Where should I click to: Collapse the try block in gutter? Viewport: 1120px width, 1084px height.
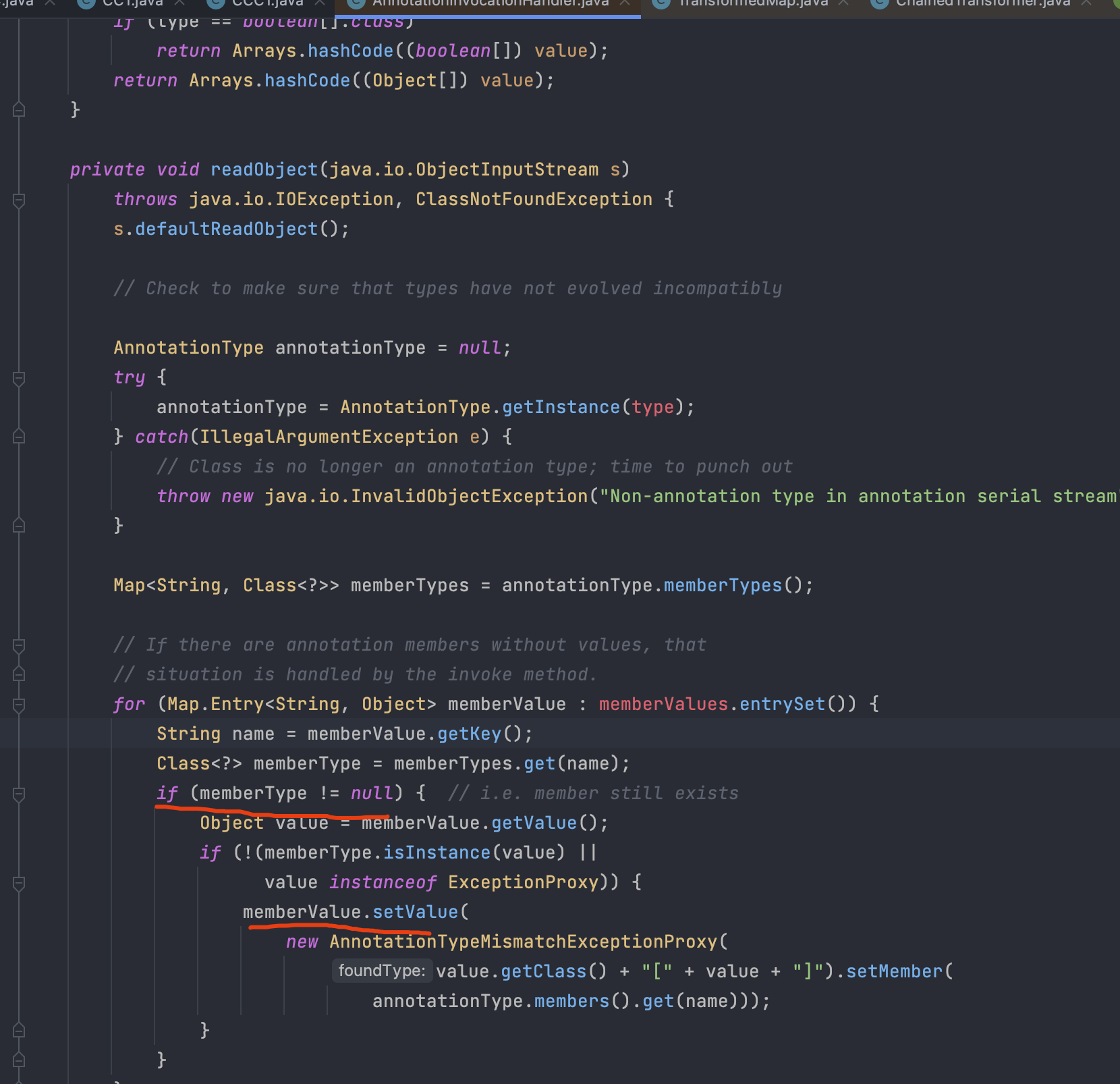19,378
